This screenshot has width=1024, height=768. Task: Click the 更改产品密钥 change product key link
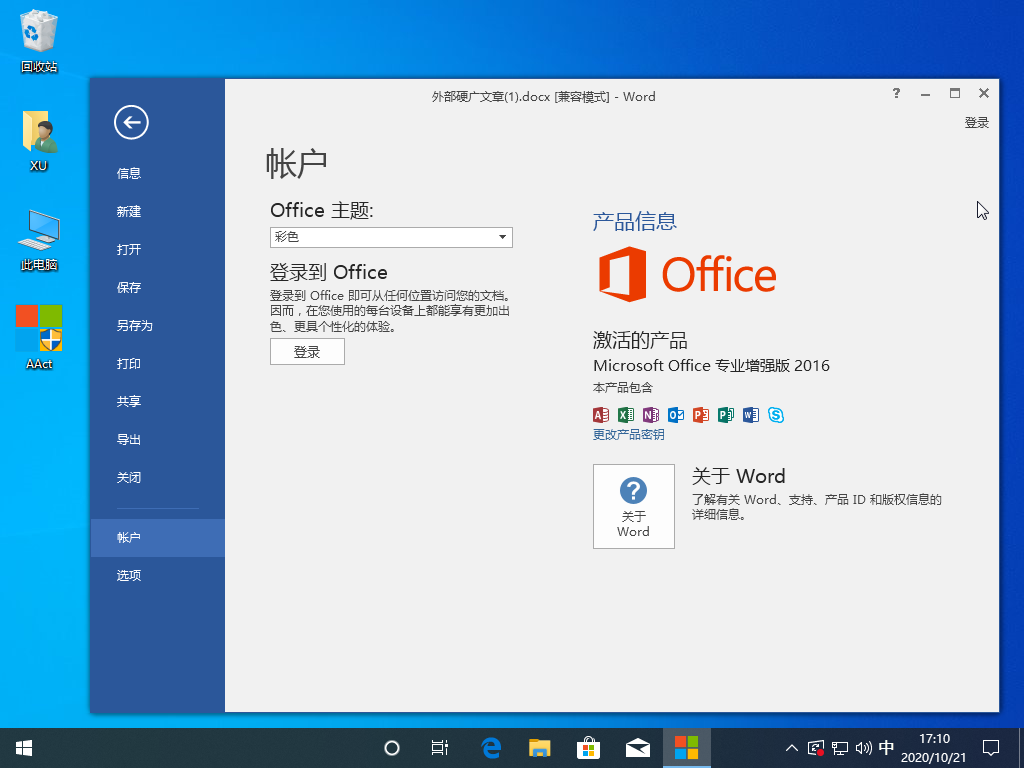click(628, 435)
